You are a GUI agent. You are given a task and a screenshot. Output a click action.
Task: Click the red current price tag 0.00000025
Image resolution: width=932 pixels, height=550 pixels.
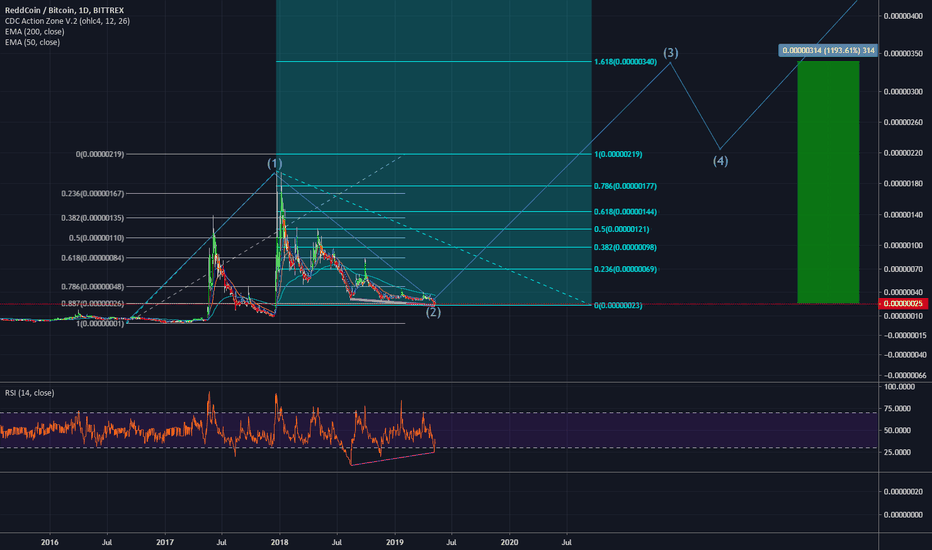pos(903,304)
